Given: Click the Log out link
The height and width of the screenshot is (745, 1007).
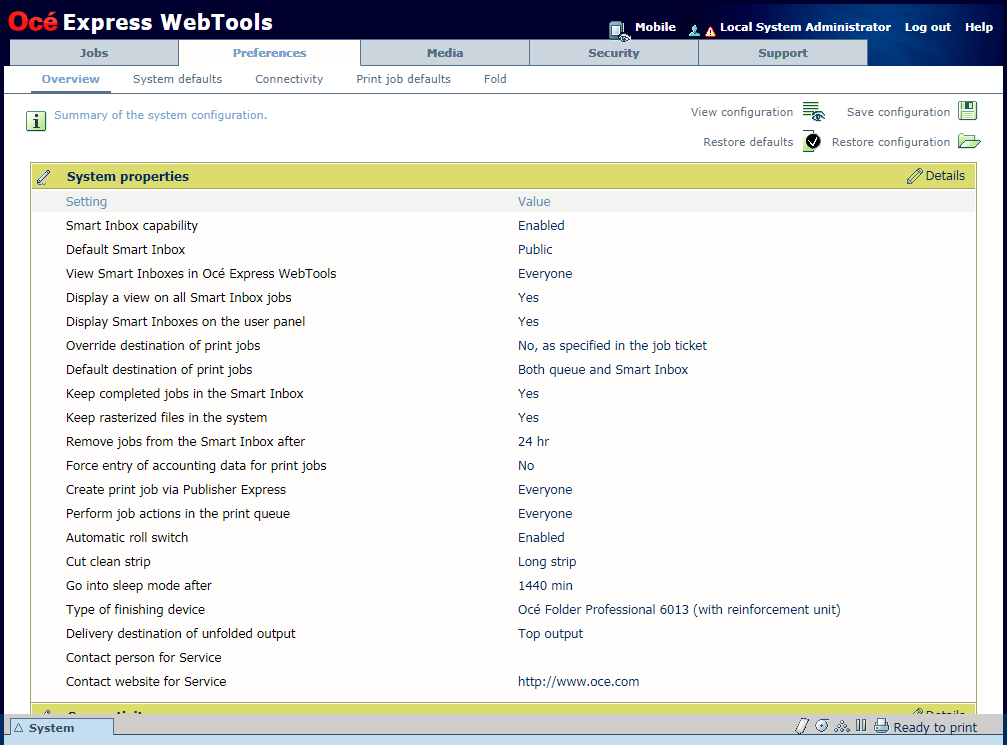Looking at the screenshot, I should click(927, 27).
